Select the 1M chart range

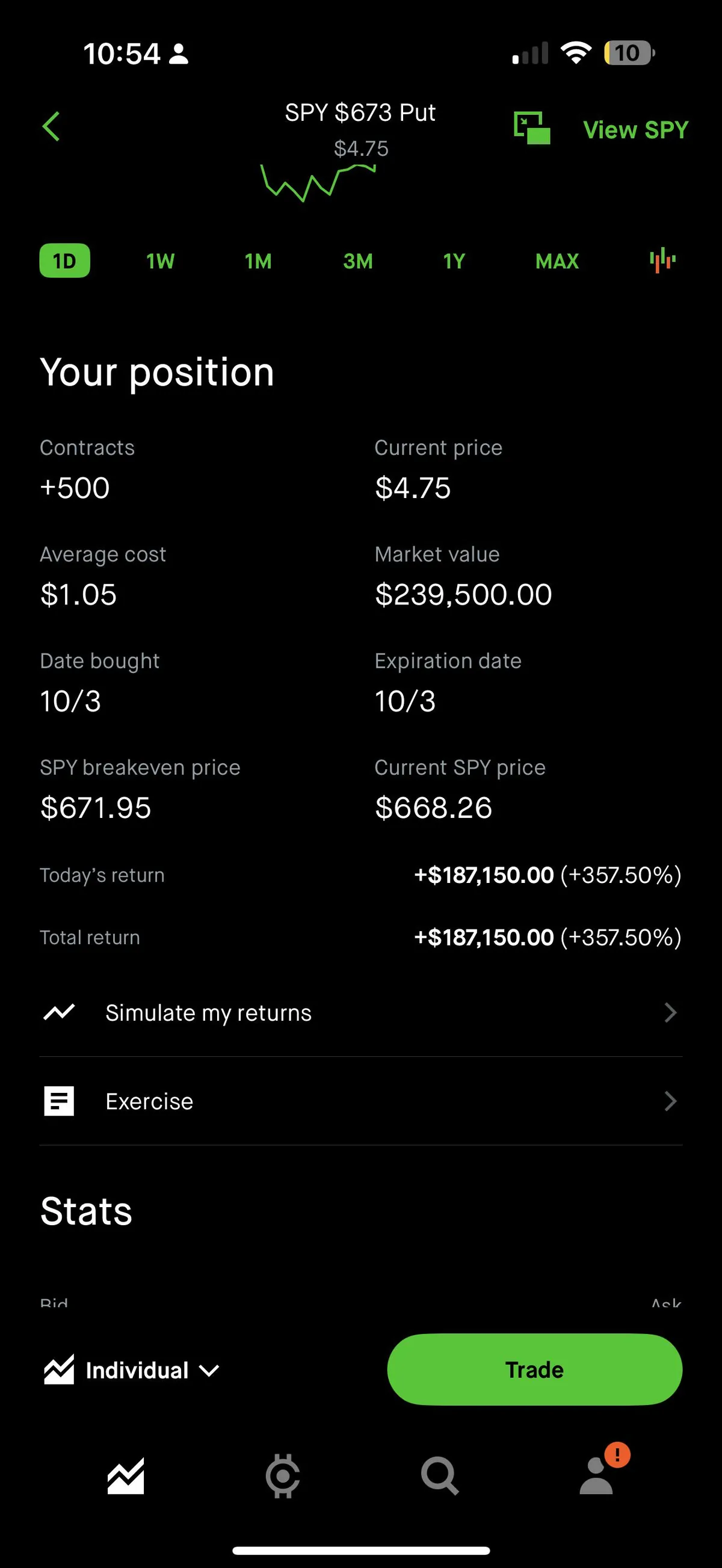click(258, 261)
